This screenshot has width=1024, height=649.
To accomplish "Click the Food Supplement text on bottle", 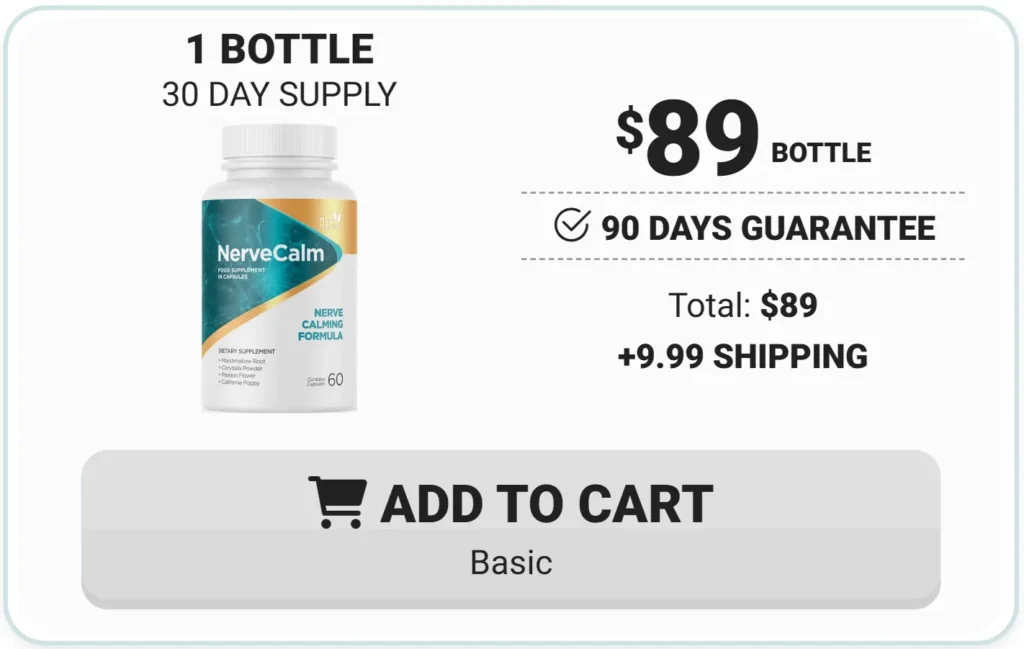I will coord(241,273).
